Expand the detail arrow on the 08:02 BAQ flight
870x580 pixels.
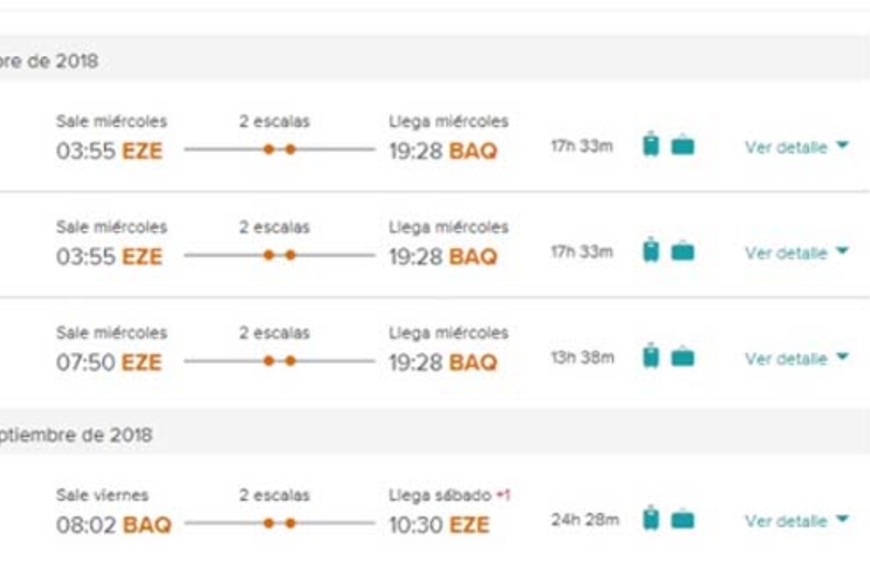842,520
